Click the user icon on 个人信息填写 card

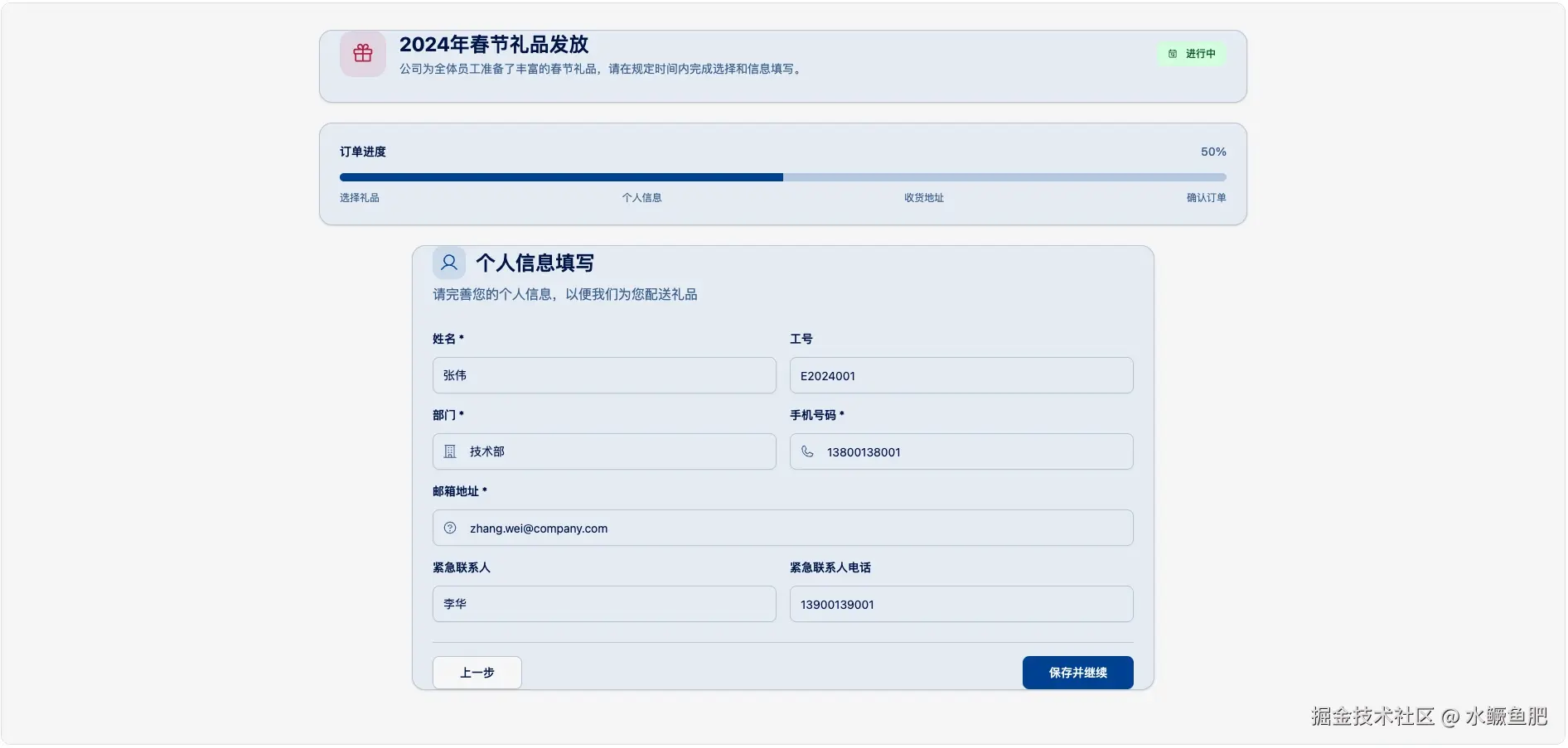click(x=449, y=262)
